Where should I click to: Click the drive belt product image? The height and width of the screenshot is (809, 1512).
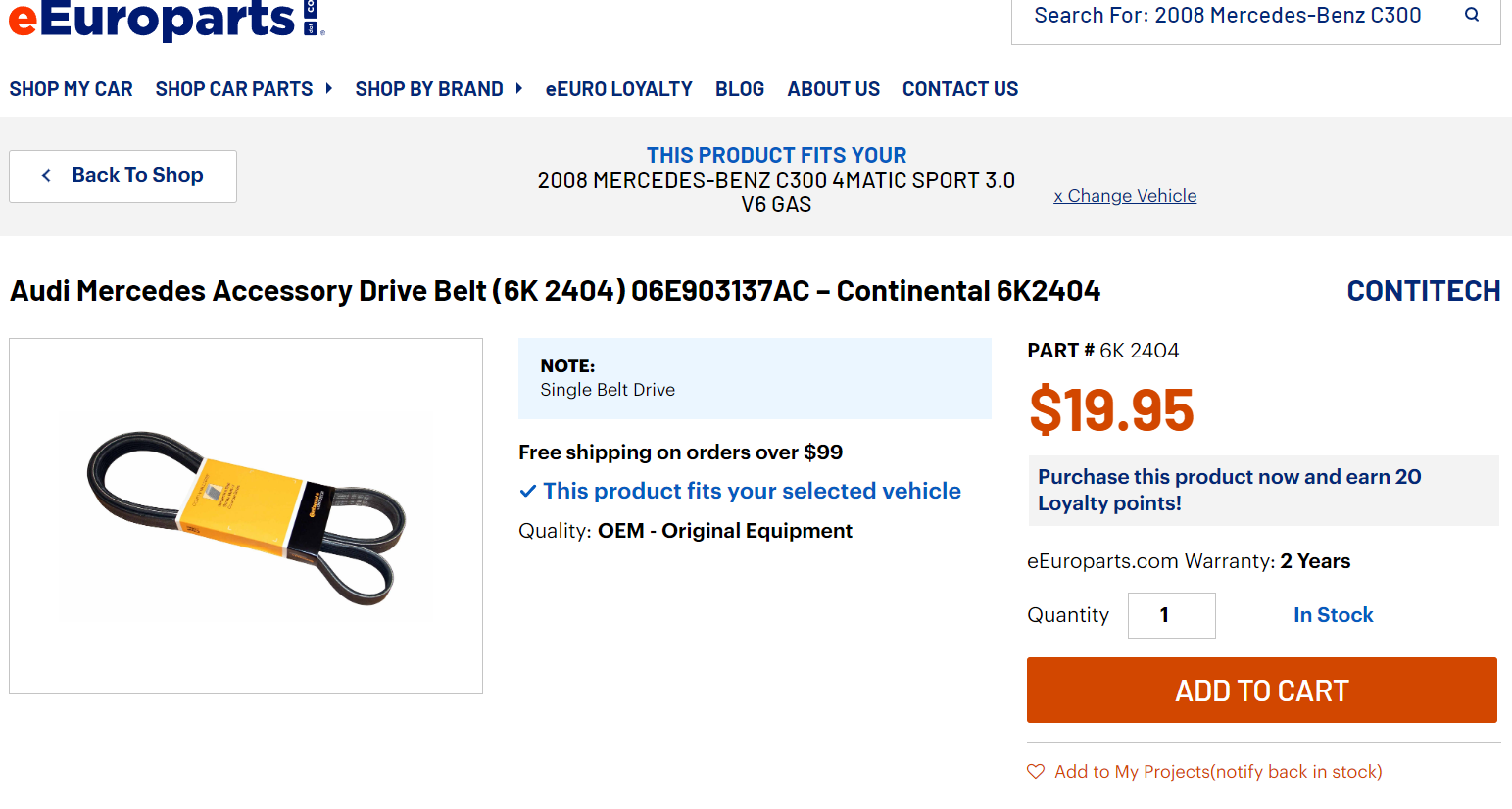246,516
